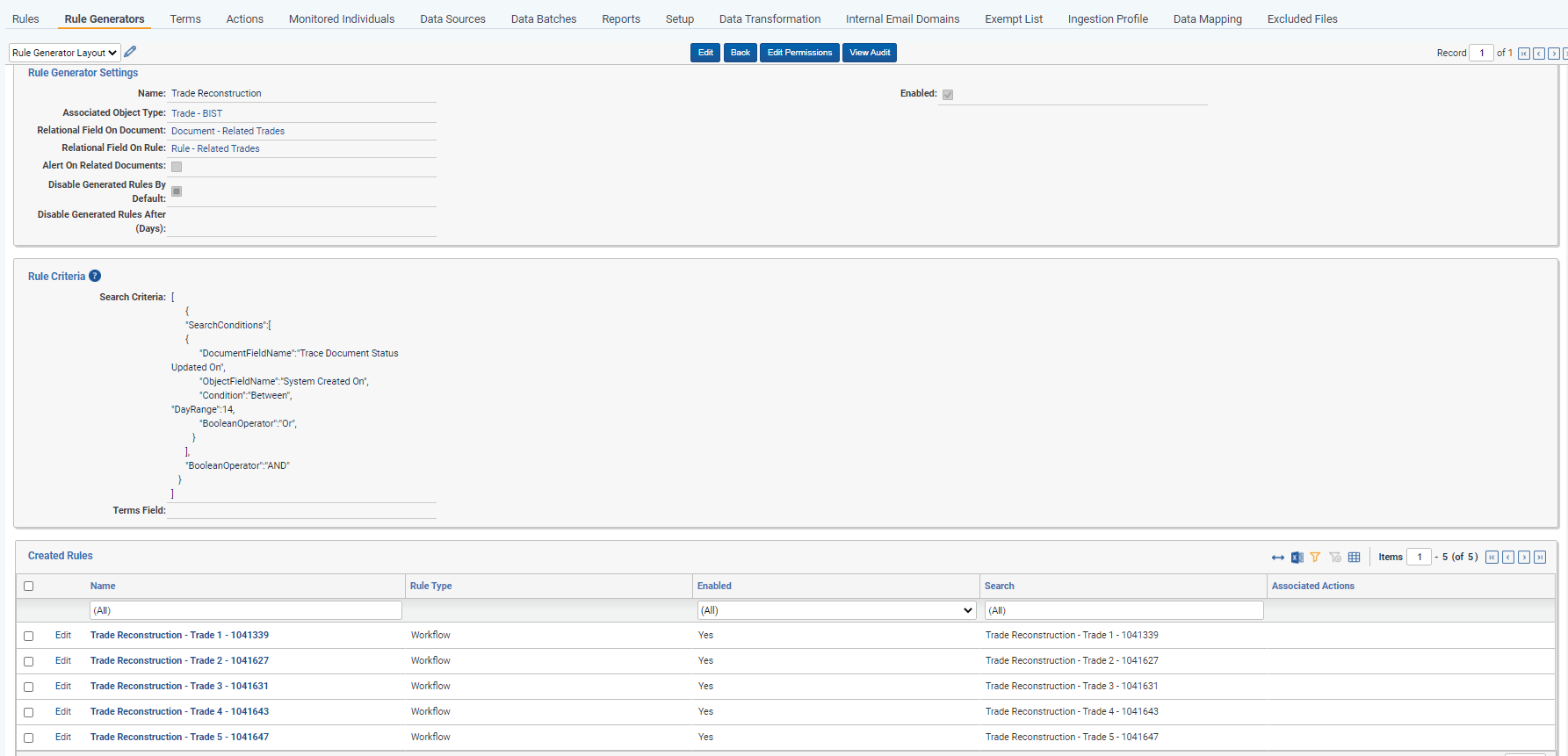Click the Edit Permissions button
The width and height of the screenshot is (1568, 756).
click(799, 53)
